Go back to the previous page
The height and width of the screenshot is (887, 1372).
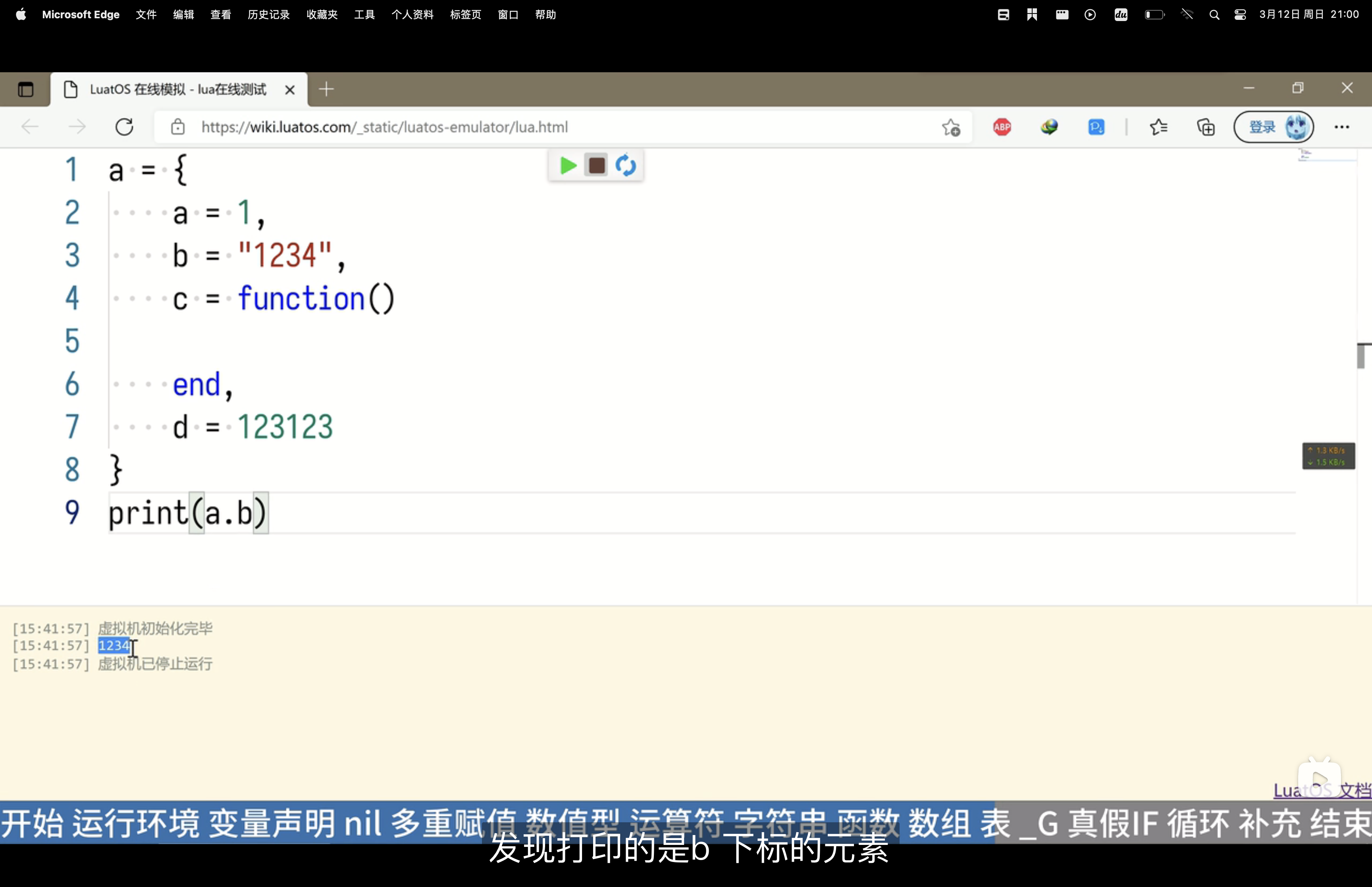pyautogui.click(x=30, y=127)
